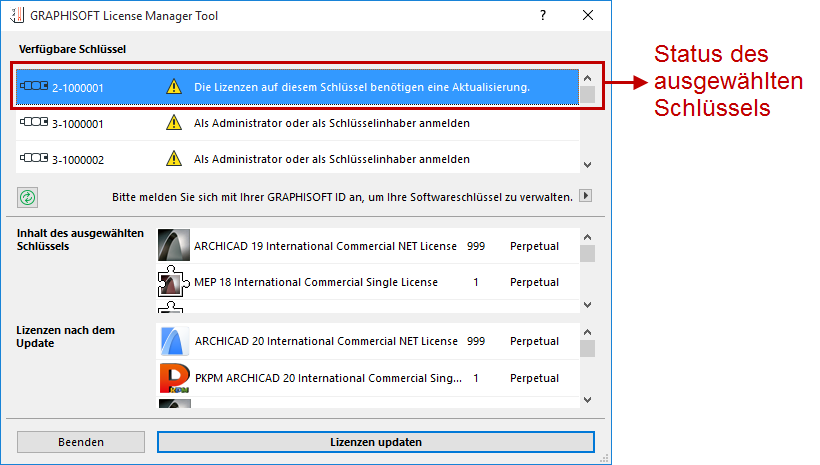Open the question mark help button
The image size is (820, 465).
(x=543, y=16)
